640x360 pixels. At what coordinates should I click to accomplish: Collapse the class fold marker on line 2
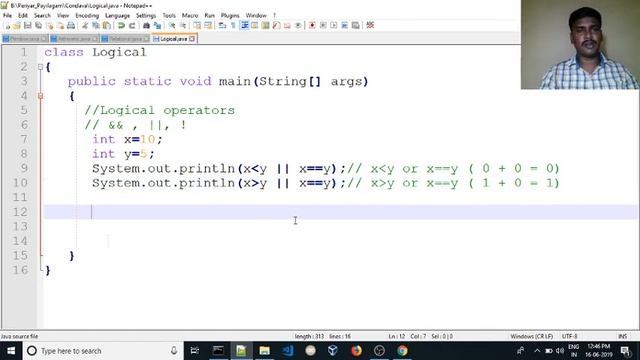click(40, 67)
